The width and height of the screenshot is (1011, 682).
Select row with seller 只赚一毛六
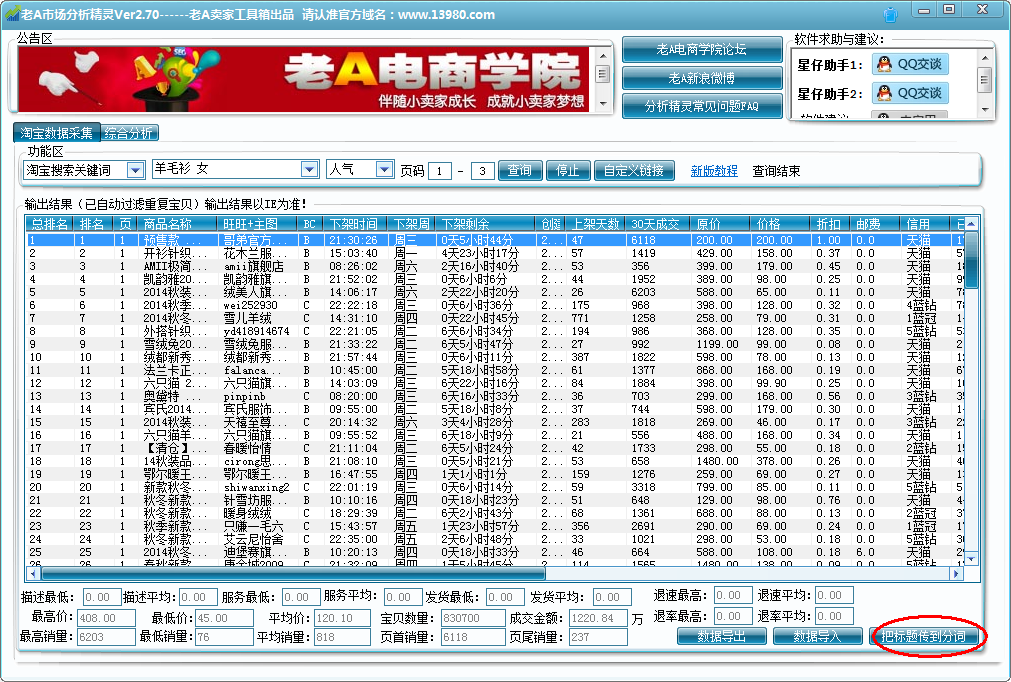click(495, 526)
